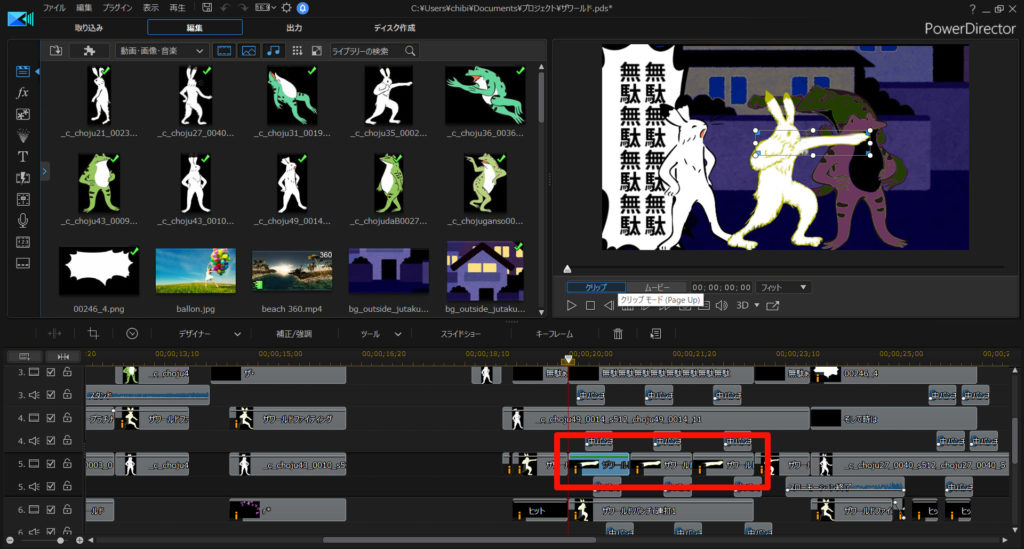The height and width of the screenshot is (549, 1024).
Task: Click the blue notification bell icon
Action: point(303,8)
